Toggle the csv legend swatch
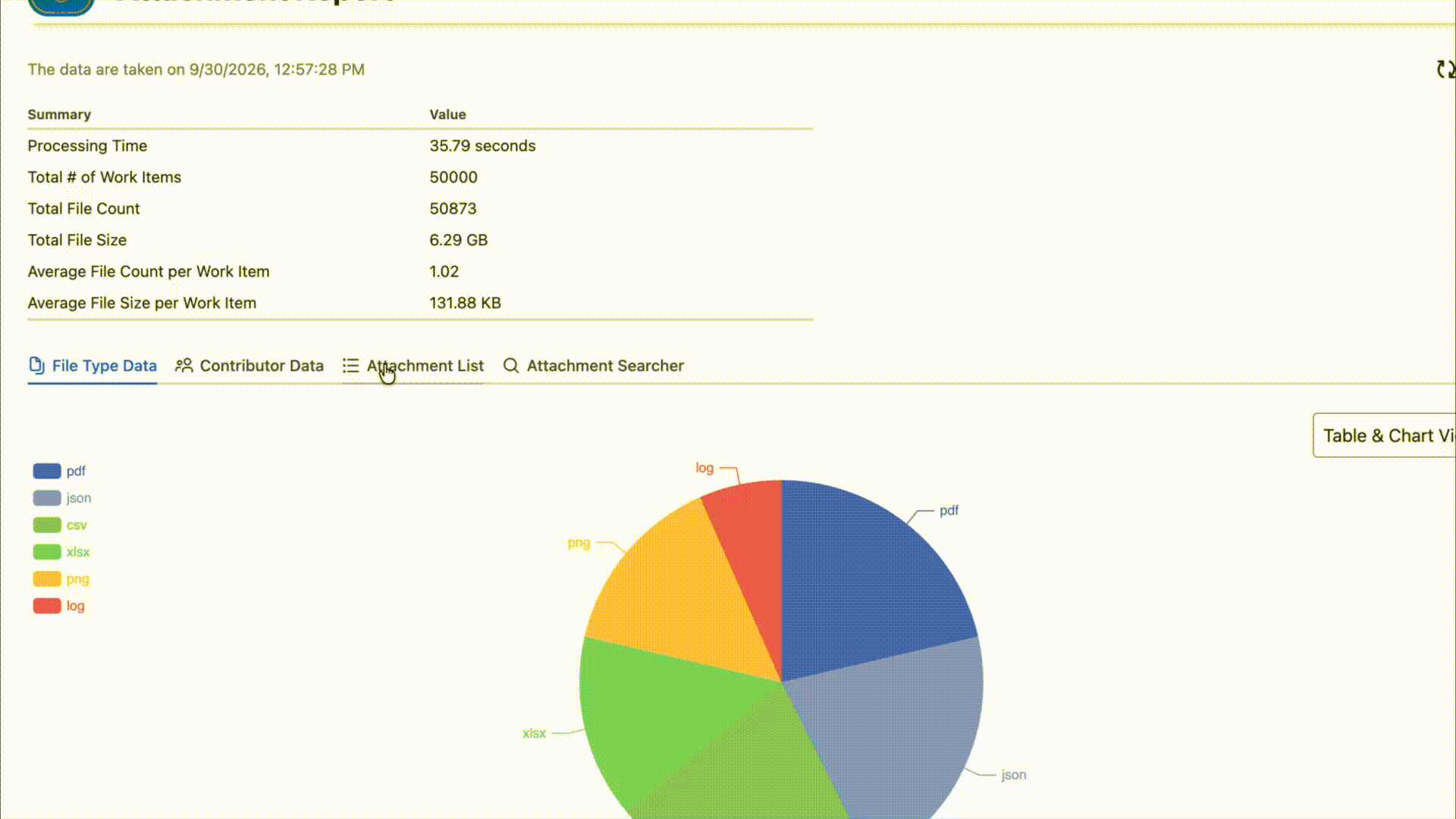 coord(47,525)
